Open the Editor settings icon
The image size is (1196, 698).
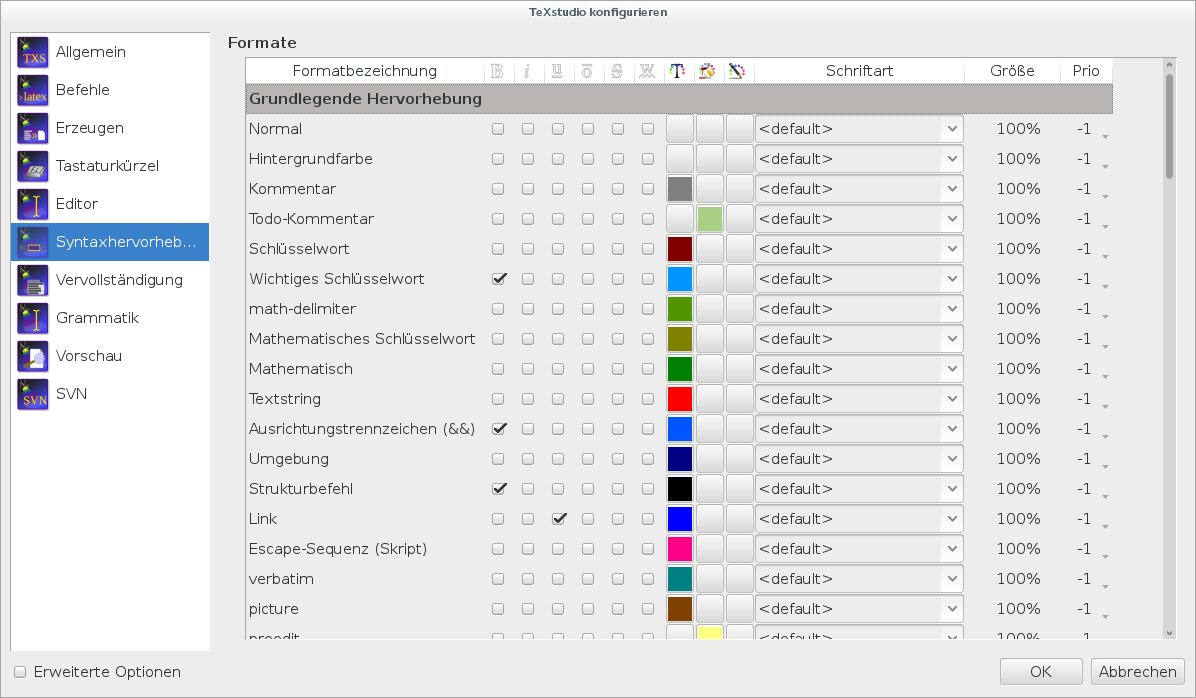click(33, 204)
